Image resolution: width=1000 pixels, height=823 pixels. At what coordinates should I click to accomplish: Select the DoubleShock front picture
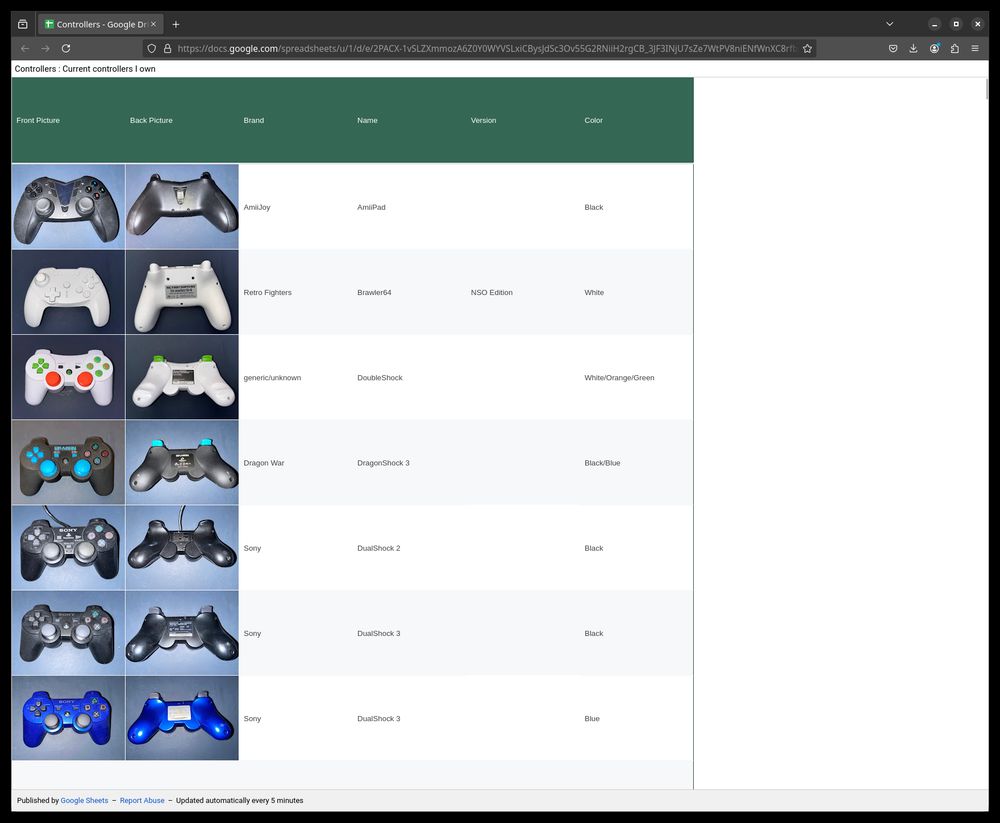(68, 377)
